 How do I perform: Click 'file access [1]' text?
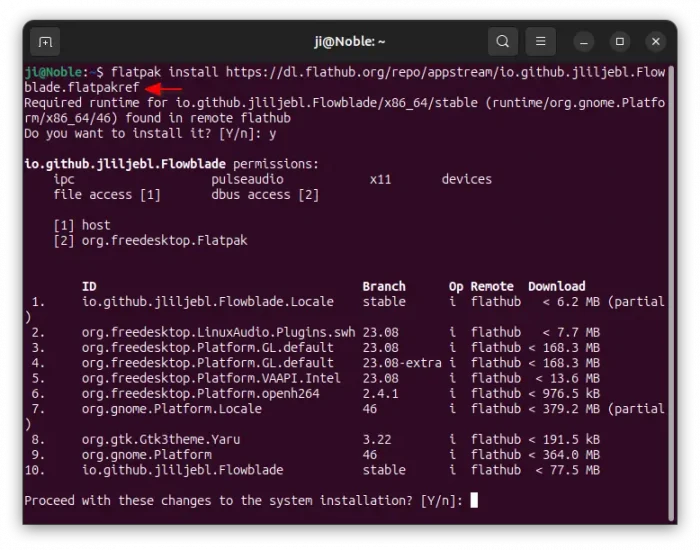[x=107, y=195]
